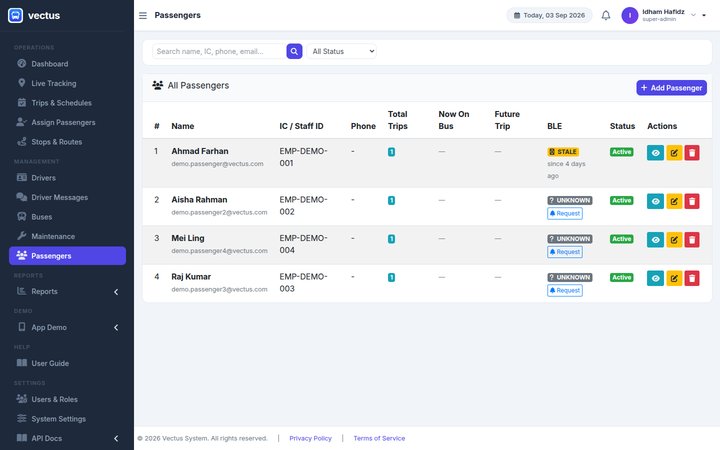View Raj Kumar details with eye icon
720x450 pixels.
tap(655, 278)
